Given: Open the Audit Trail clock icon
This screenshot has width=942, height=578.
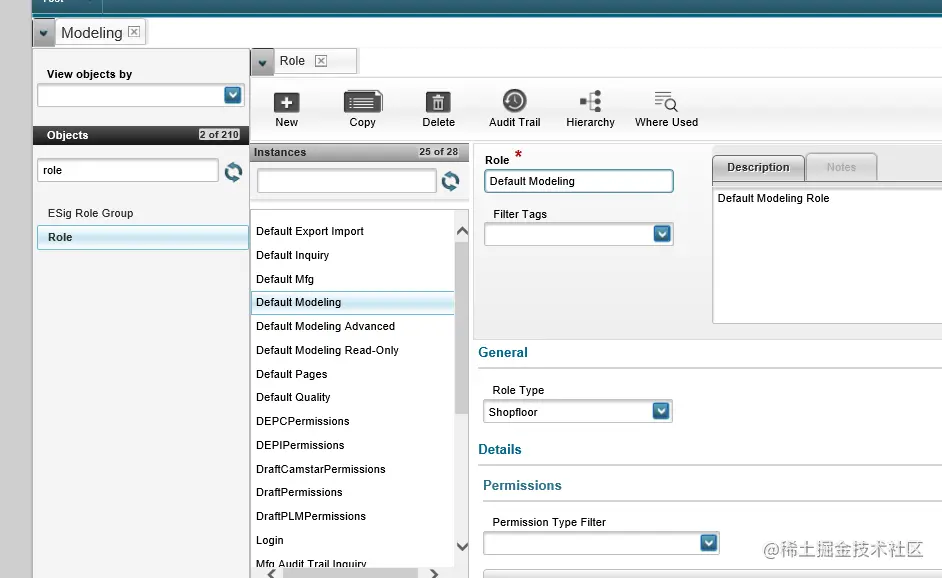Looking at the screenshot, I should click(514, 101).
